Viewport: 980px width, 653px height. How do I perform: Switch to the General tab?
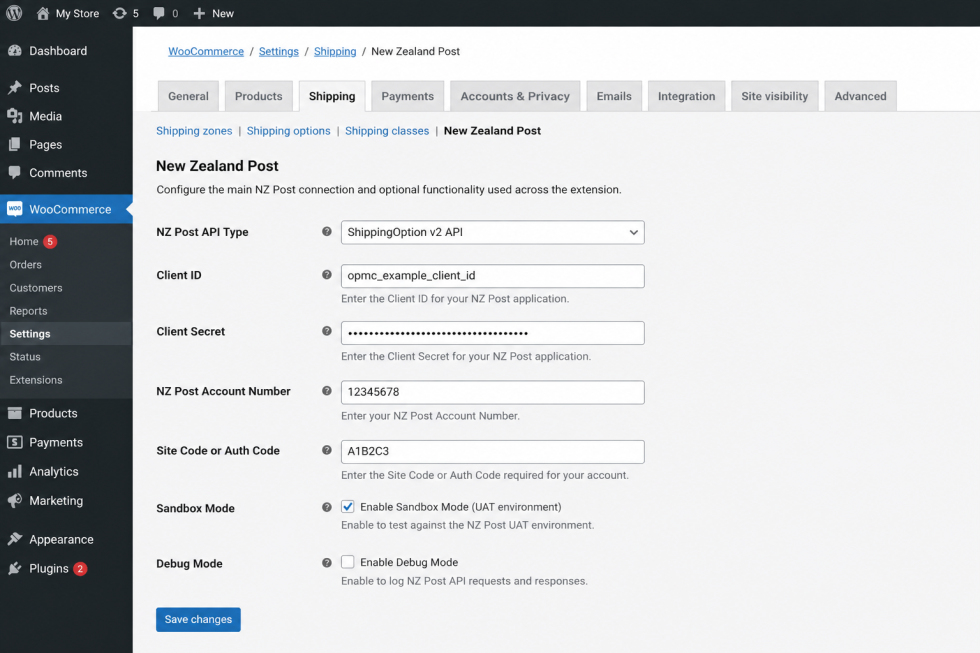[x=188, y=96]
